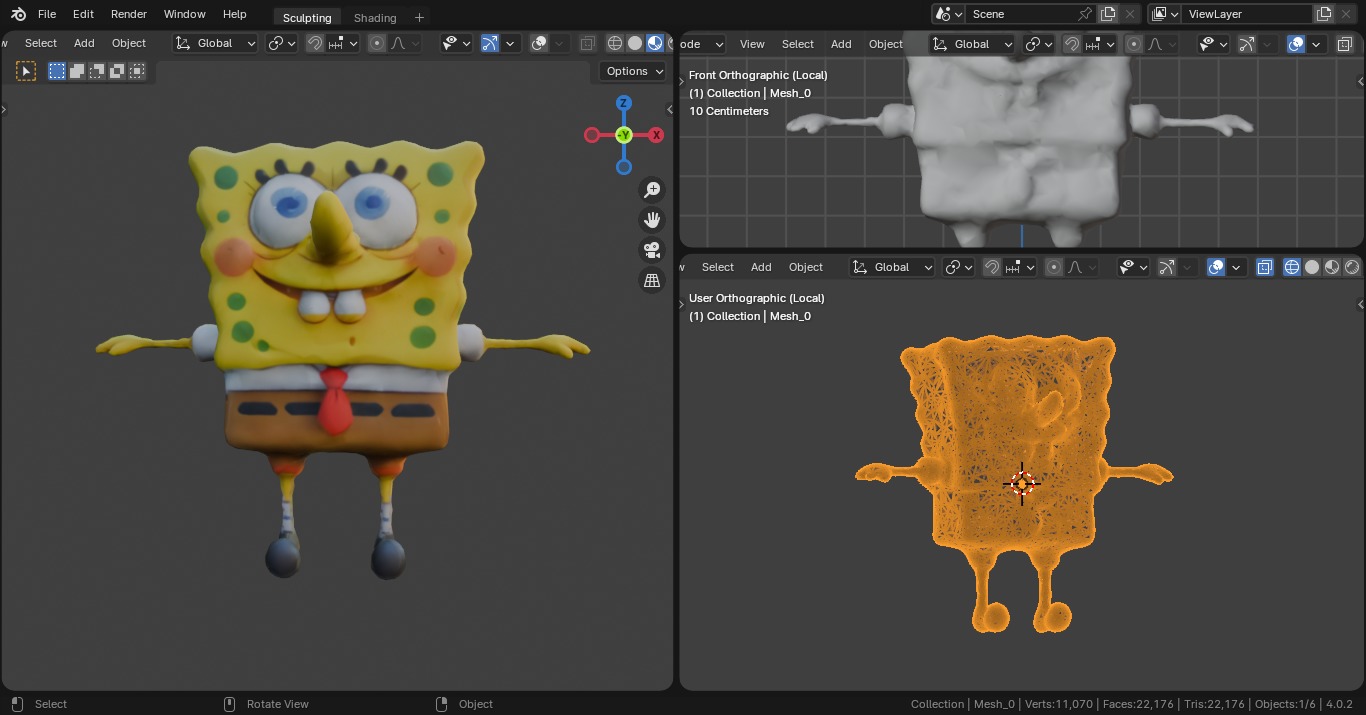Add a new workspace with plus button
The image size is (1366, 715).
(x=419, y=17)
